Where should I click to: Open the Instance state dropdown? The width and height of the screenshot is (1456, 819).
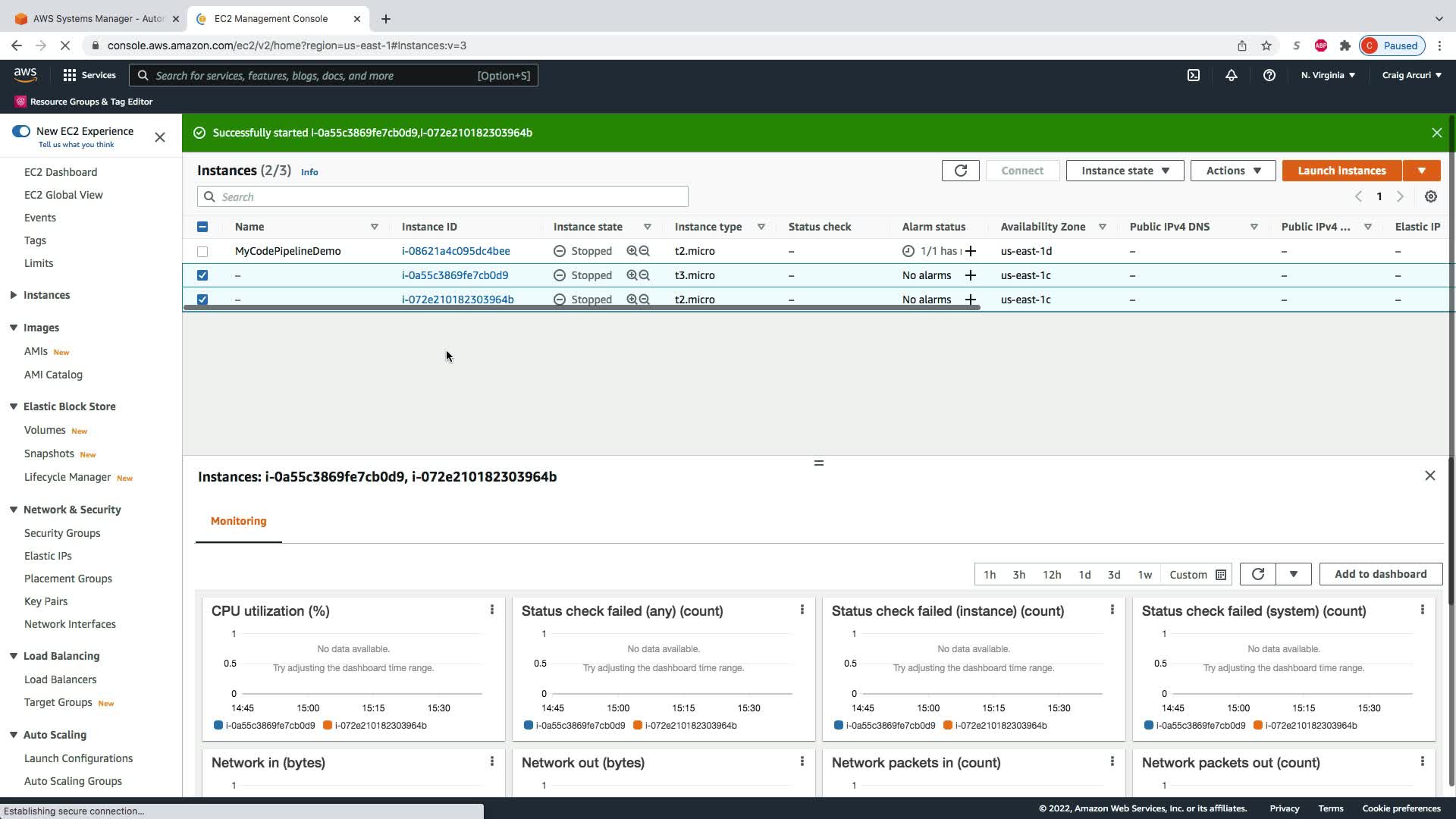(x=1125, y=171)
